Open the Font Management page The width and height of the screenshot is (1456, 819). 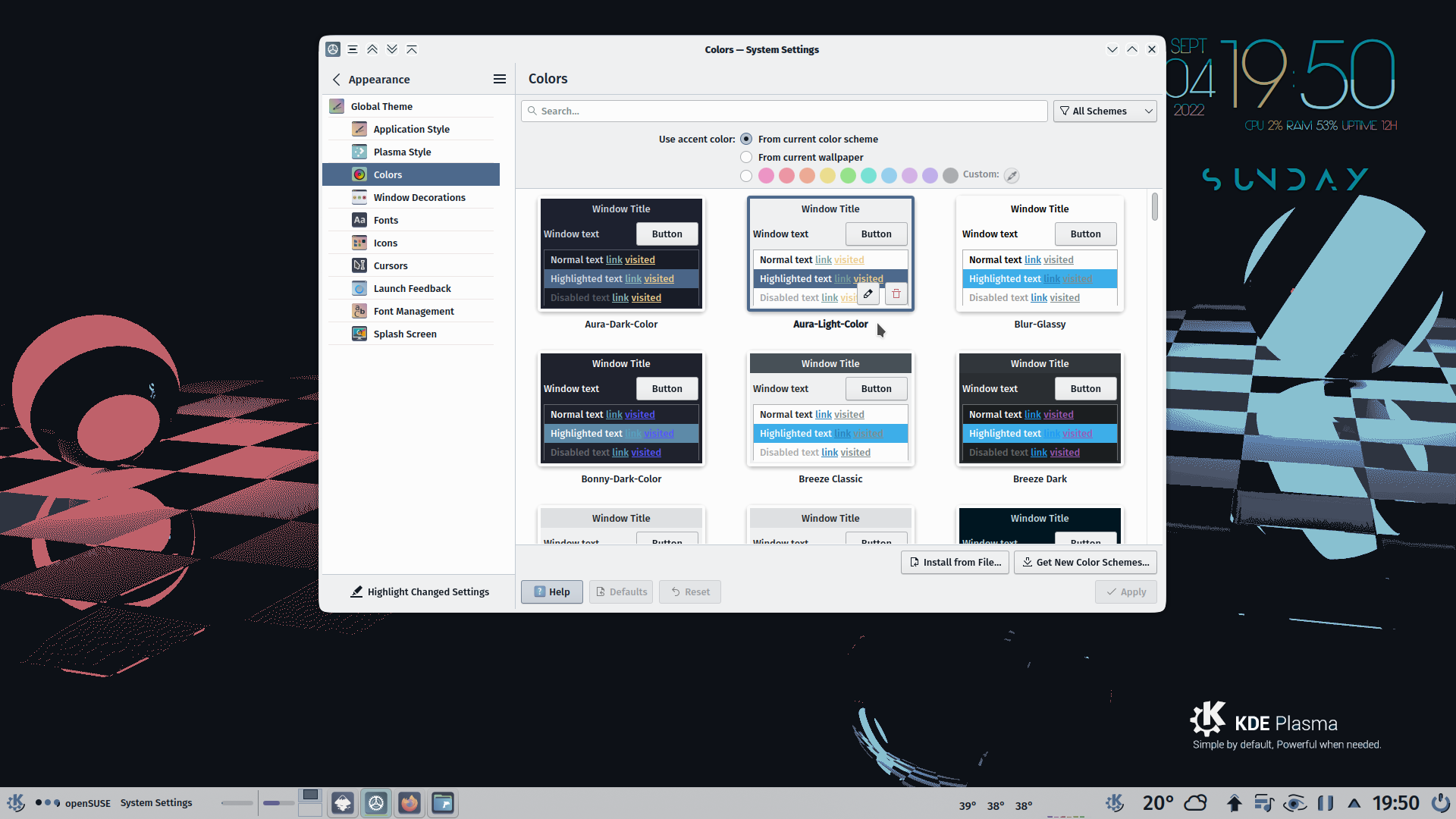tap(411, 311)
